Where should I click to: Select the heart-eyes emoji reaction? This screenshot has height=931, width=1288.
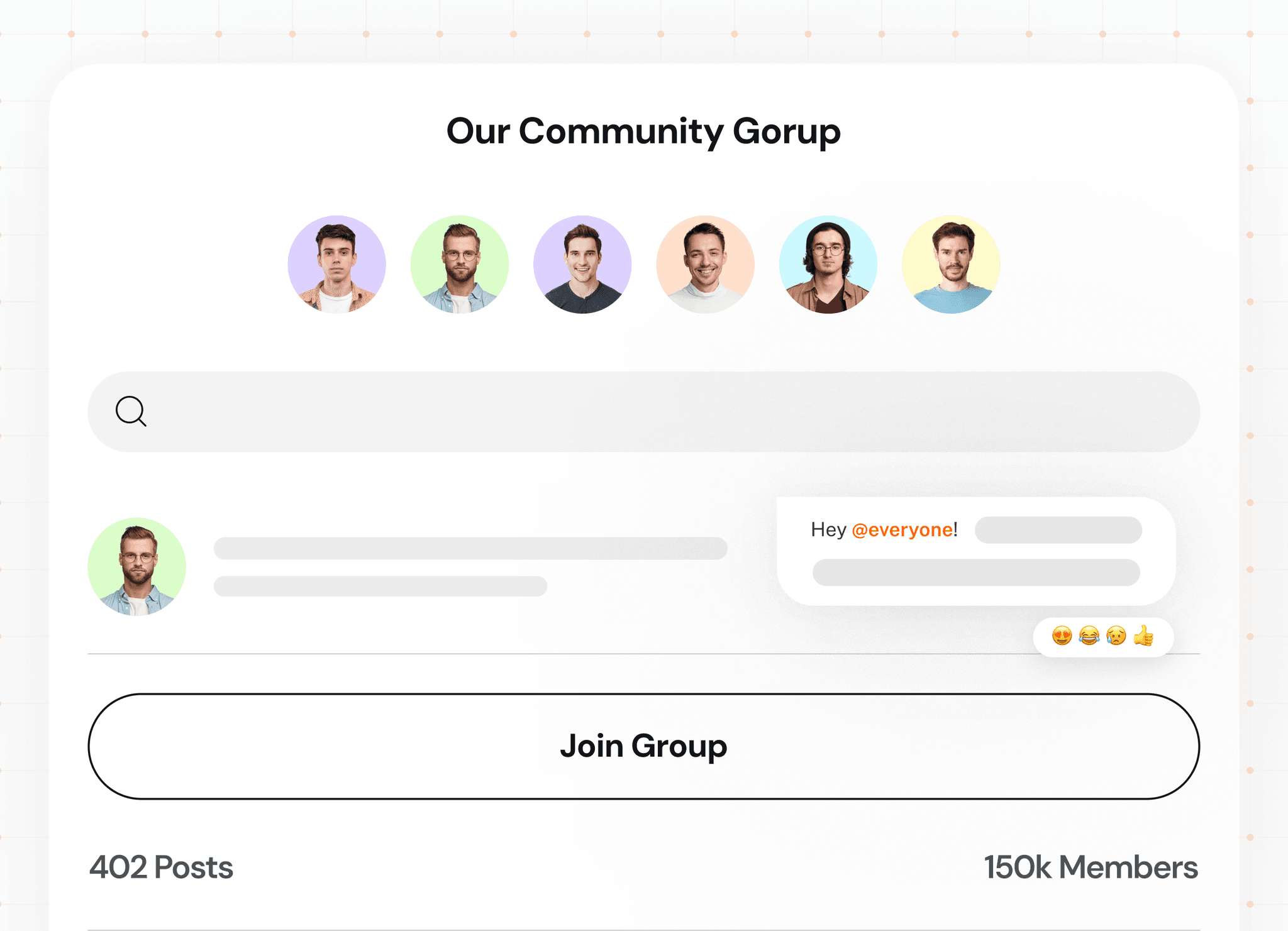point(1062,636)
